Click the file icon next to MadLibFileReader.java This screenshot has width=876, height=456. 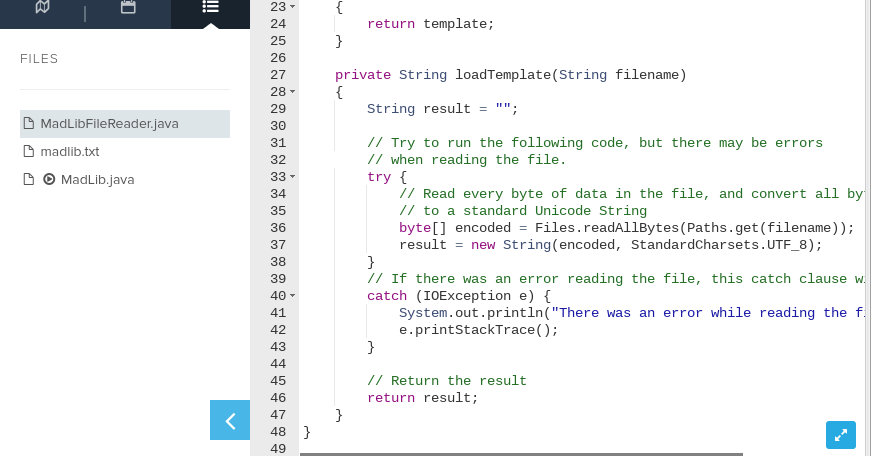click(28, 124)
